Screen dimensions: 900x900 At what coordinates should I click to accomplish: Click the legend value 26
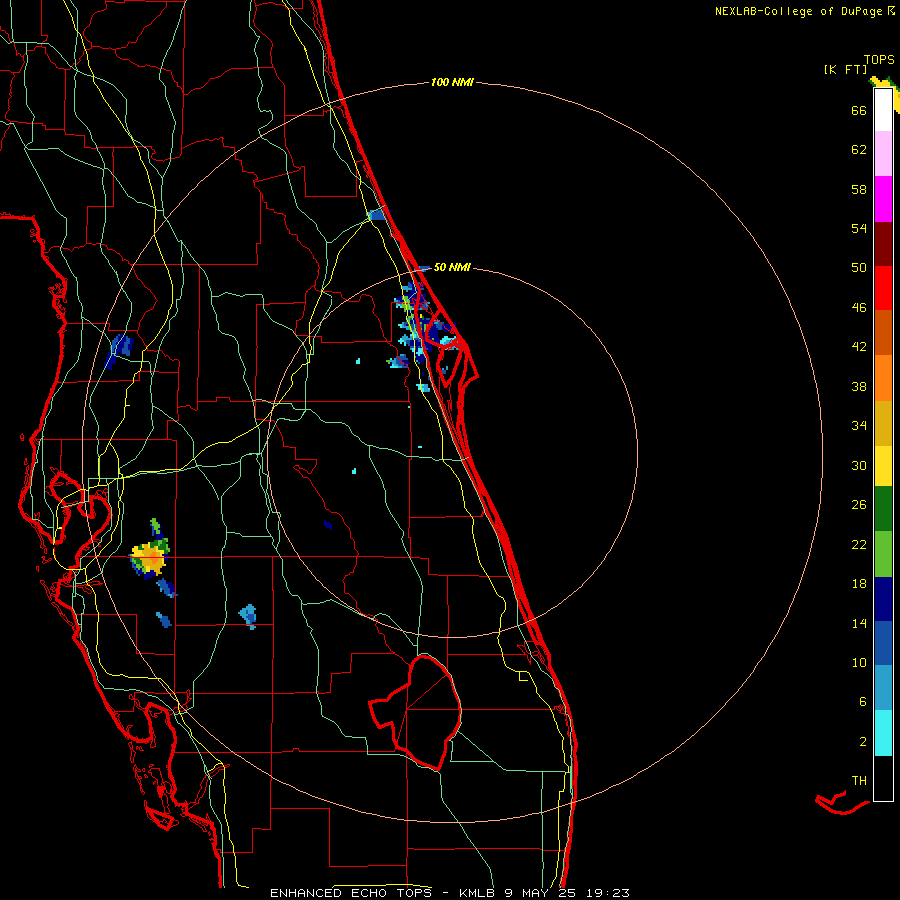point(859,505)
